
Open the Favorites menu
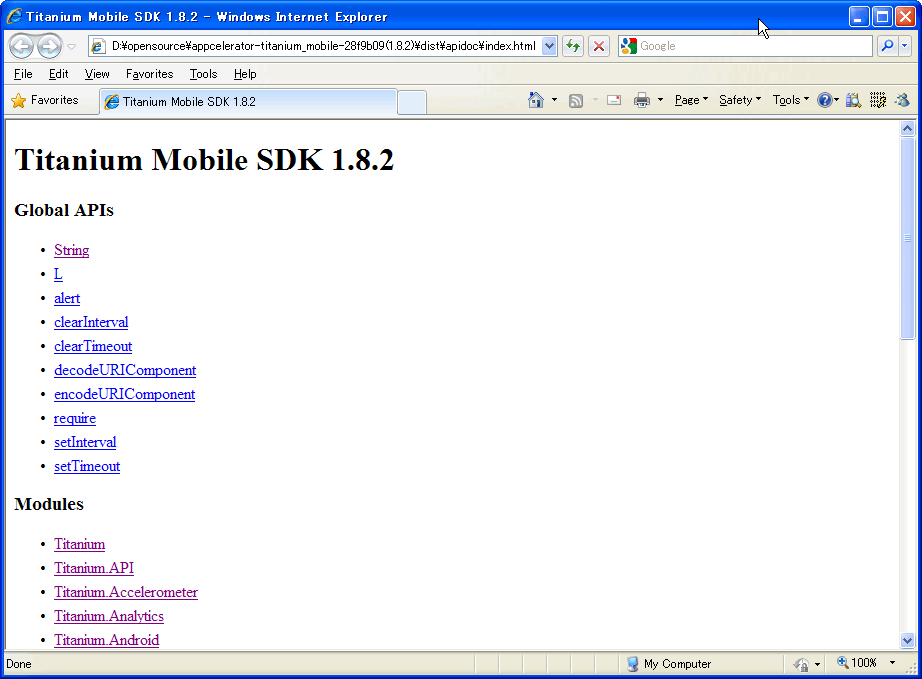[149, 74]
